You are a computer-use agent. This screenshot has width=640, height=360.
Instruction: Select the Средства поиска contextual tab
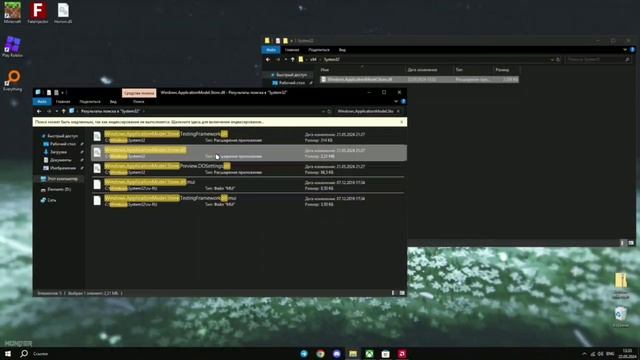click(x=139, y=93)
